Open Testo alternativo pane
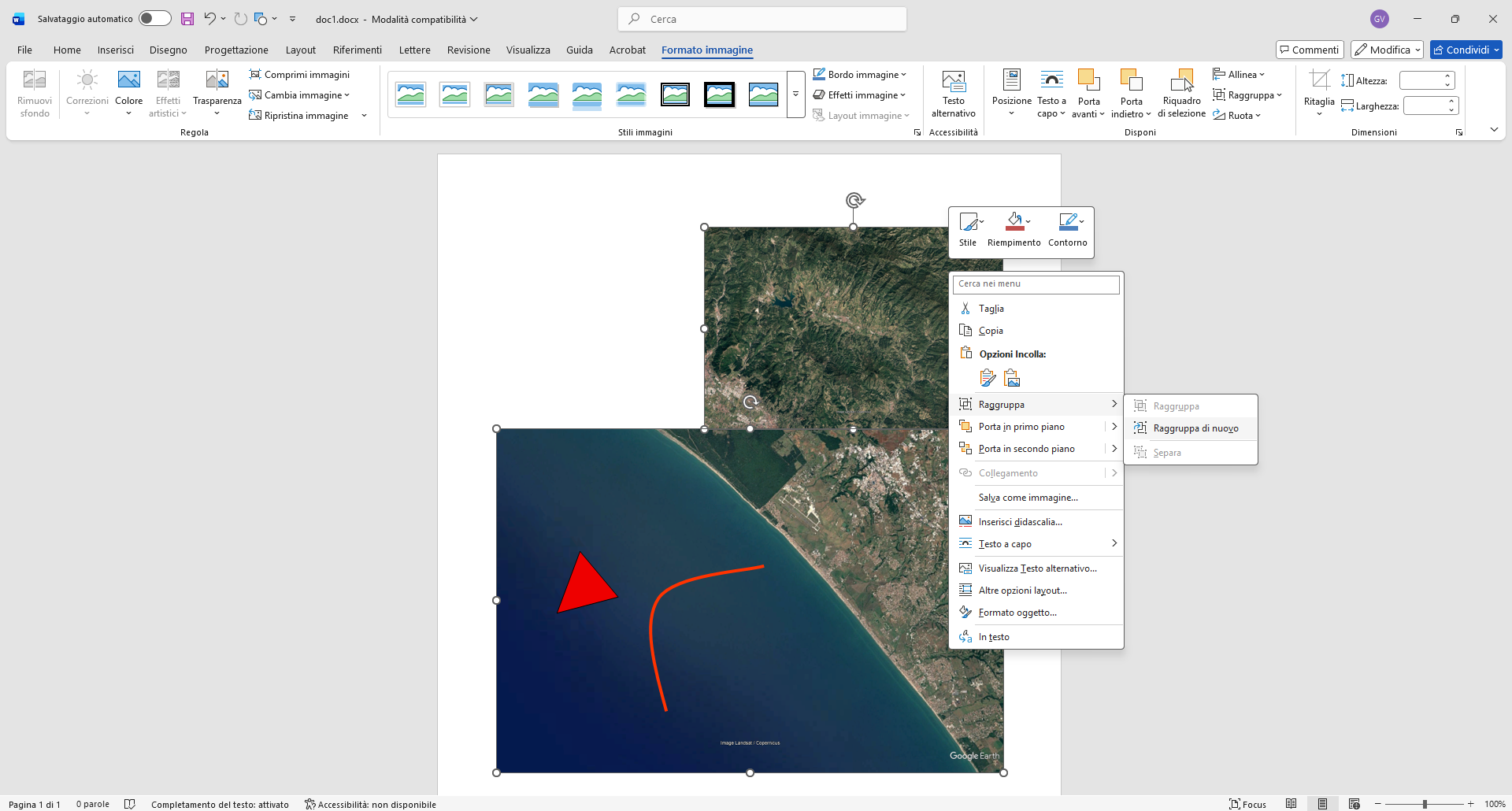The image size is (1512, 811). 953,93
